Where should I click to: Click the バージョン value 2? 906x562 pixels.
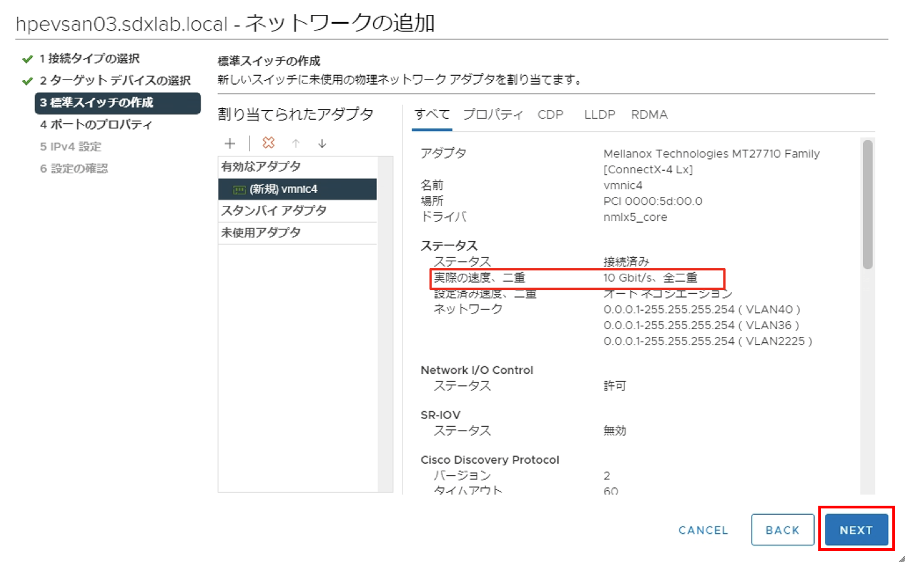click(x=607, y=476)
